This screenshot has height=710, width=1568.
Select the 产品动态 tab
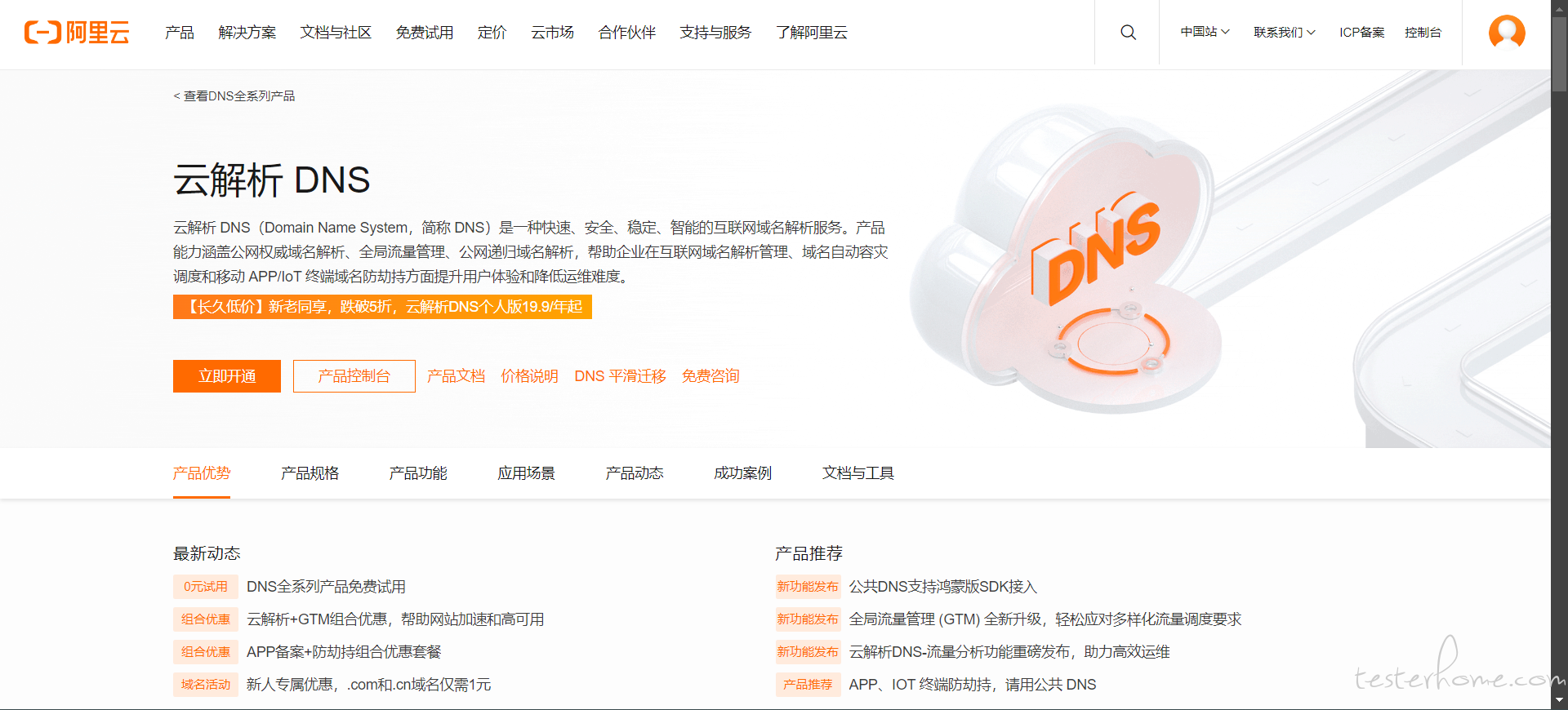coord(635,473)
